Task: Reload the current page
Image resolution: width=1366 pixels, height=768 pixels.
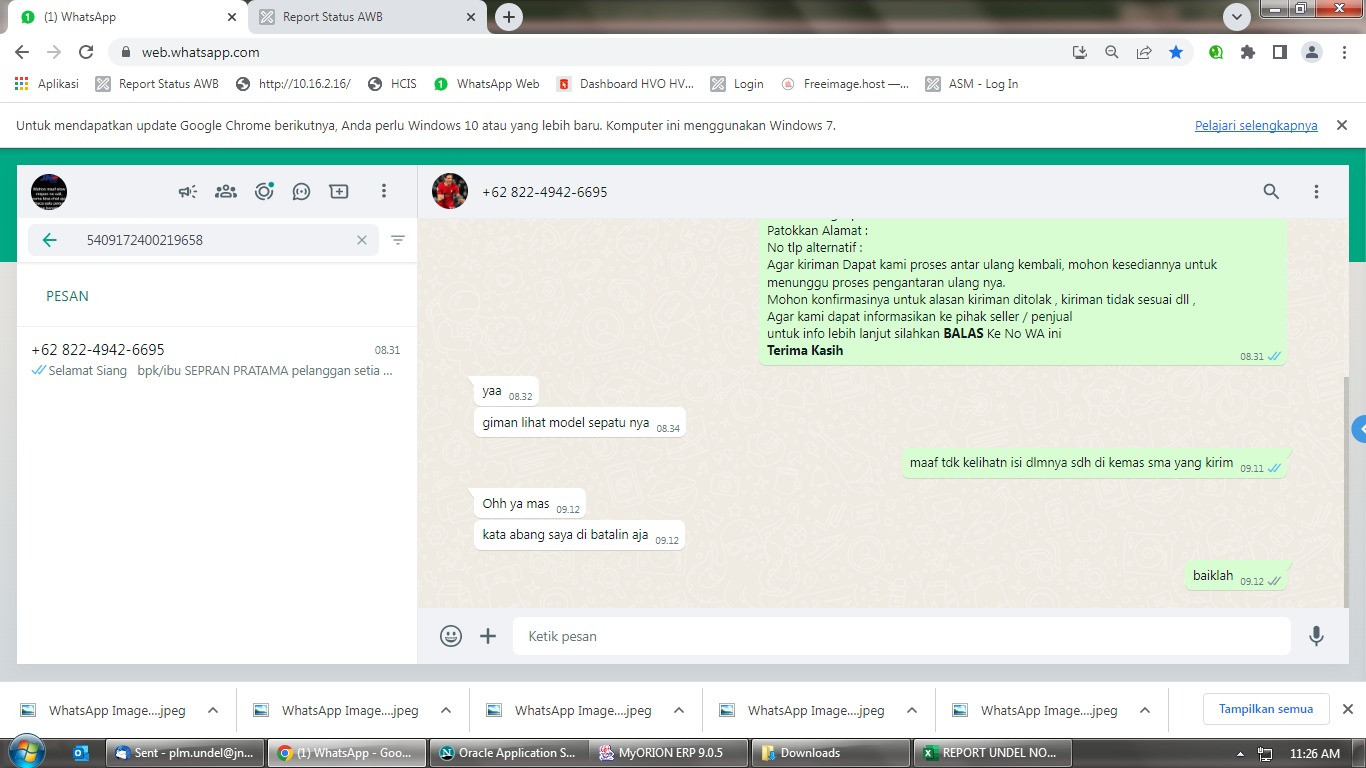Action: [x=86, y=52]
